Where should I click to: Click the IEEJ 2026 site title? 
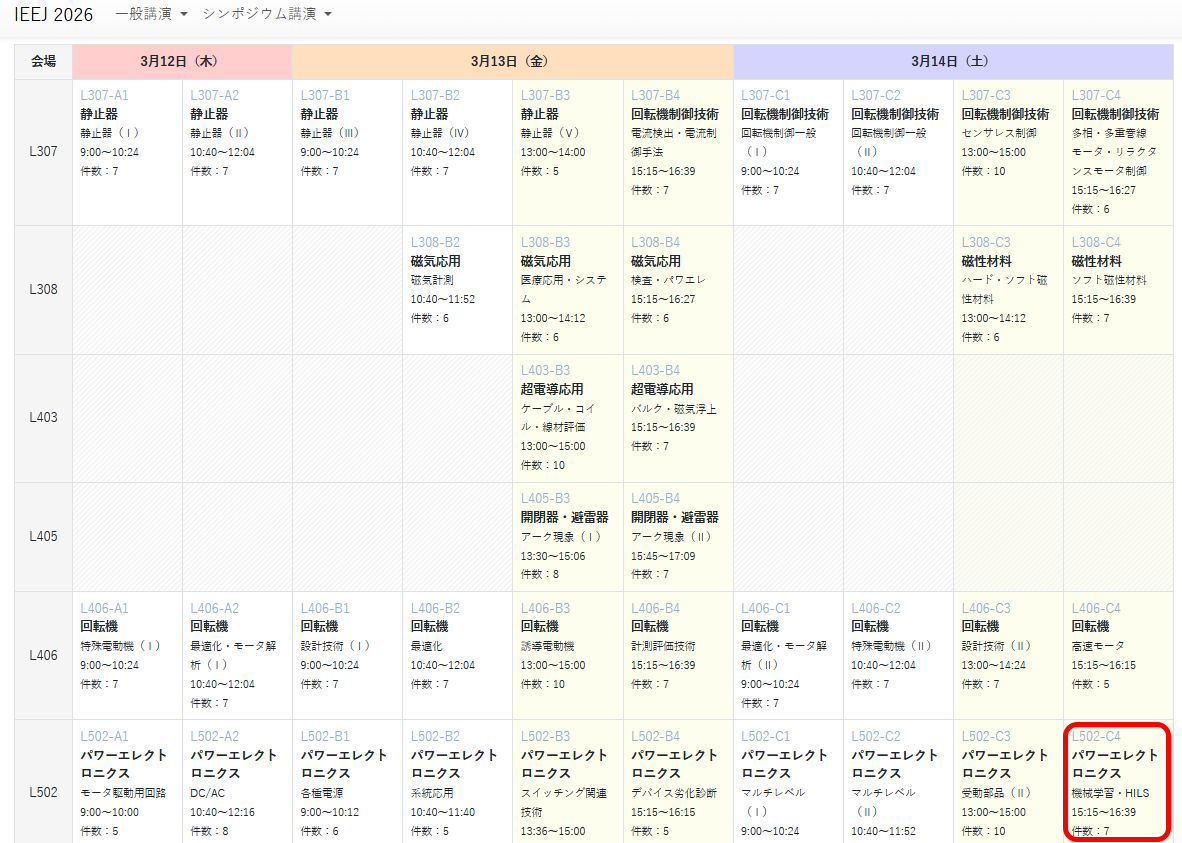54,15
